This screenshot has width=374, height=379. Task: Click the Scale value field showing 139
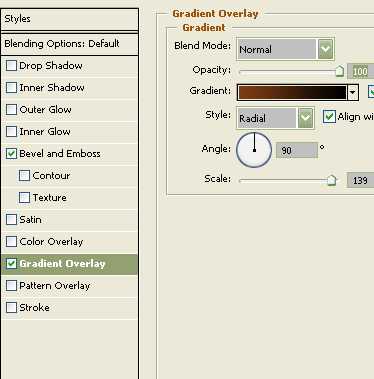361,180
